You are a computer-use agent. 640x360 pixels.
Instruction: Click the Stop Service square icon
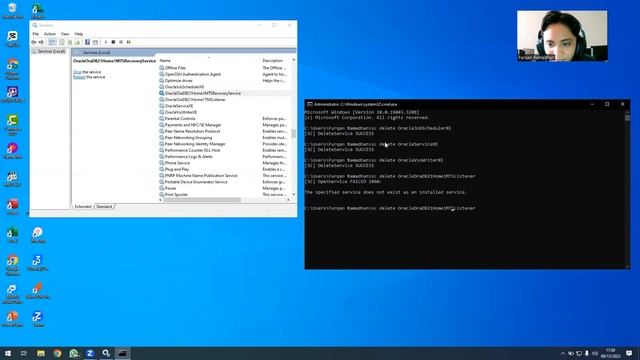[x=113, y=42]
